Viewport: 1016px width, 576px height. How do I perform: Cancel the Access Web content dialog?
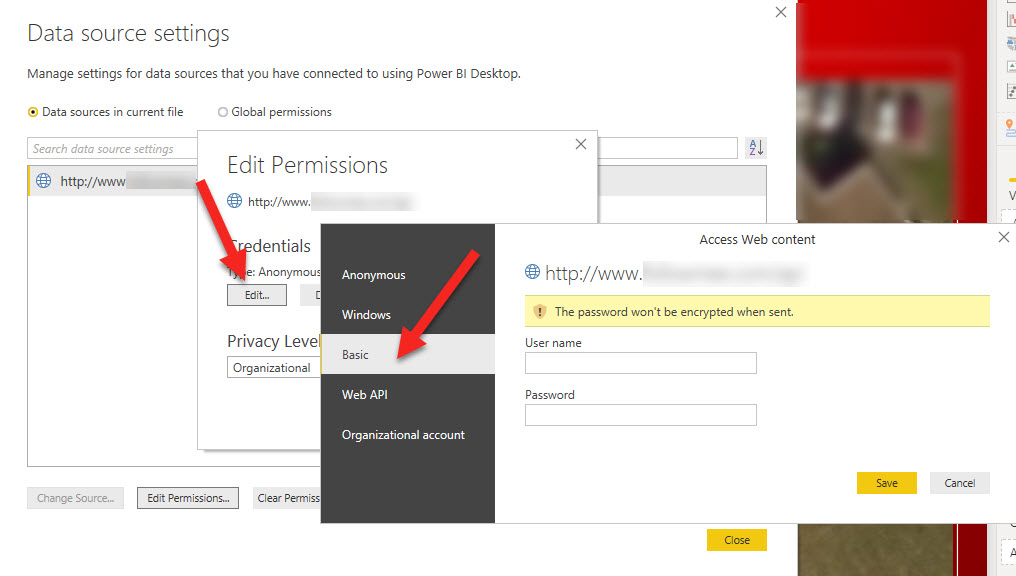(x=960, y=483)
